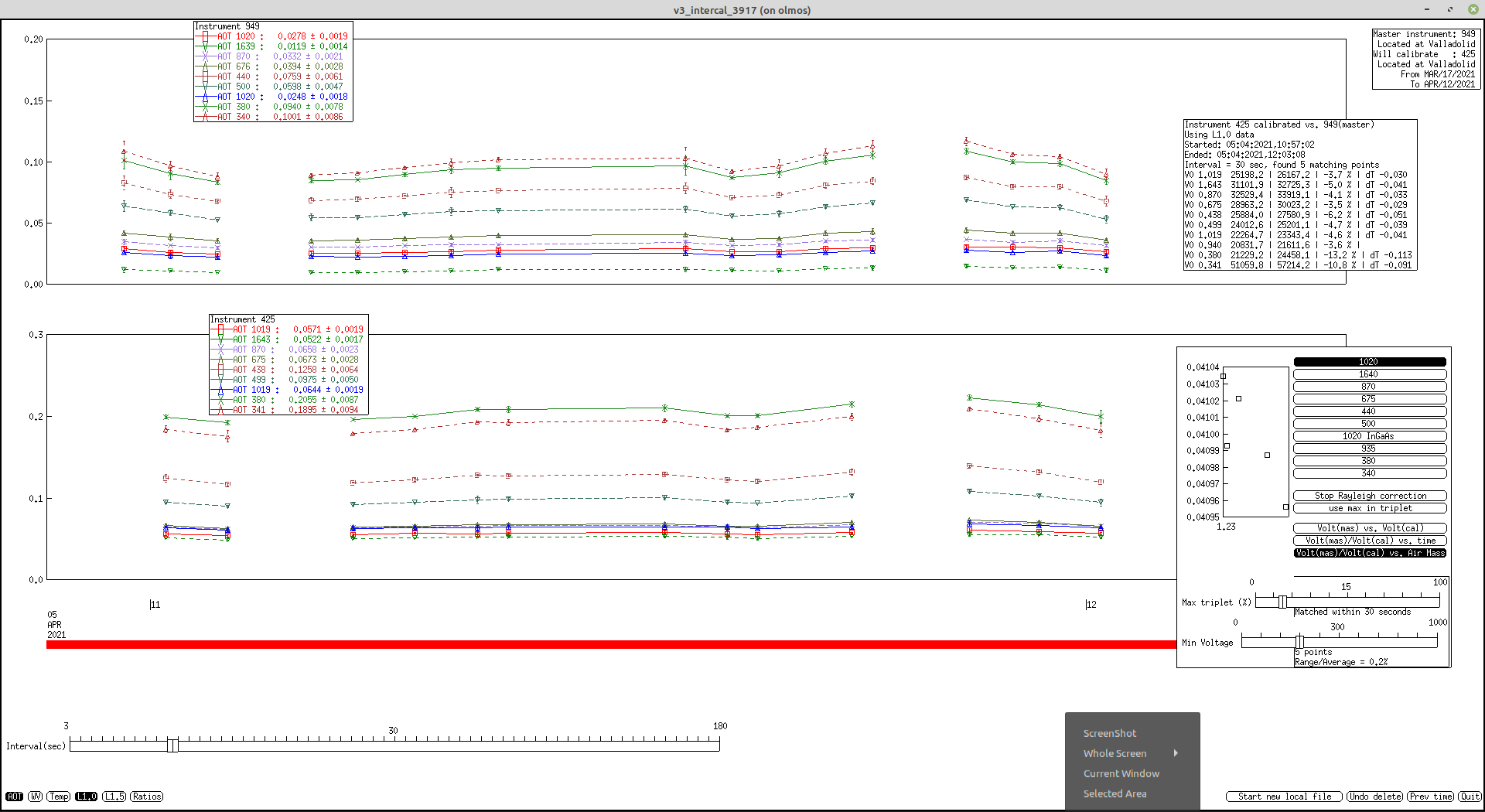Viewport: 1485px width, 812px height.
Task: Click the Min Voltage slider handle
Action: 1300,642
